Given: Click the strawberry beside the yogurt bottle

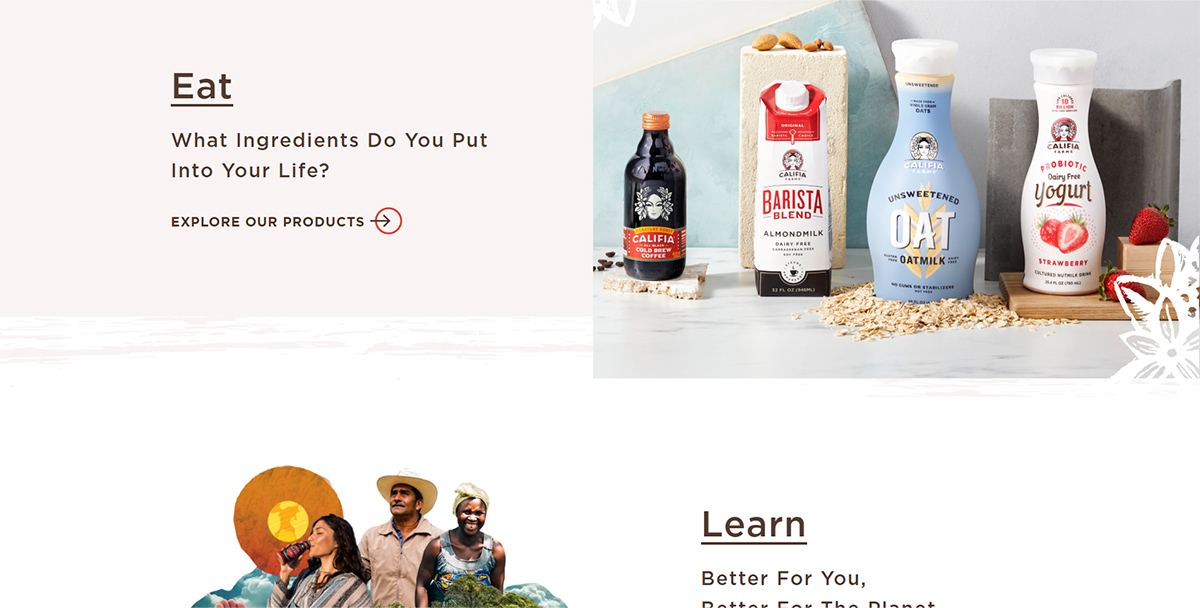Looking at the screenshot, I should (1150, 224).
